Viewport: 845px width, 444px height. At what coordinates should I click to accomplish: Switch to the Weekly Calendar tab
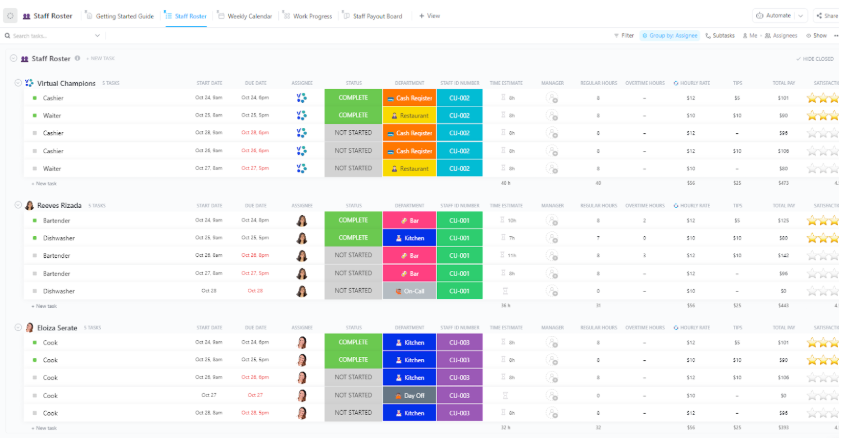[244, 16]
